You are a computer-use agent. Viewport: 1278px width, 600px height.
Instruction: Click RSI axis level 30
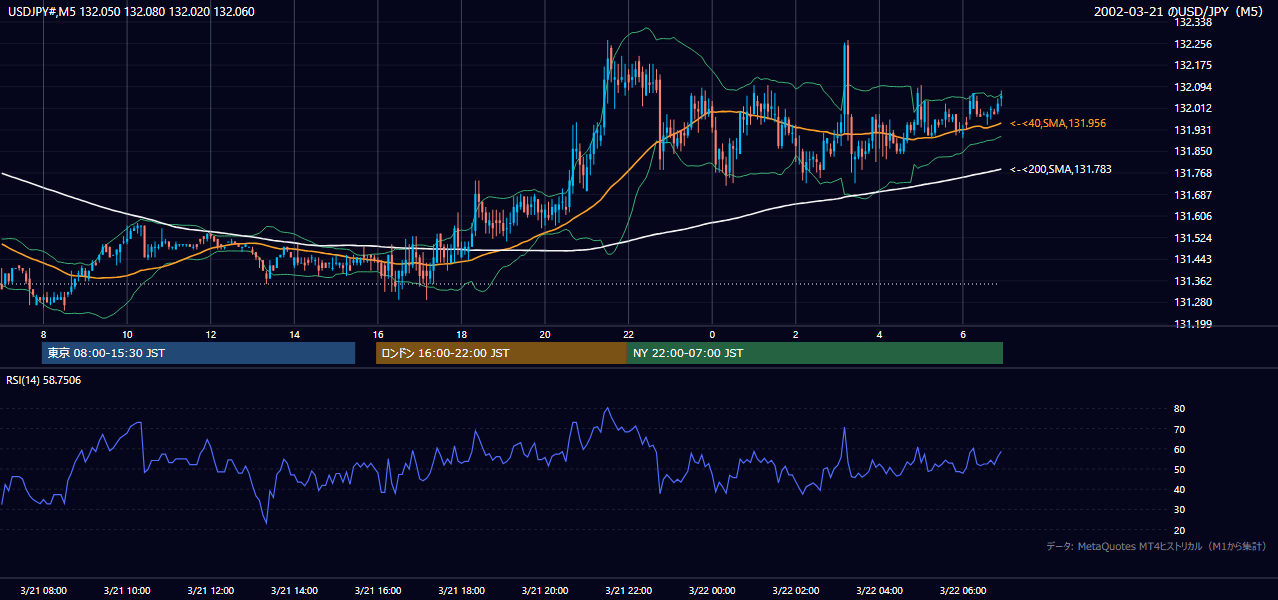tap(1180, 510)
